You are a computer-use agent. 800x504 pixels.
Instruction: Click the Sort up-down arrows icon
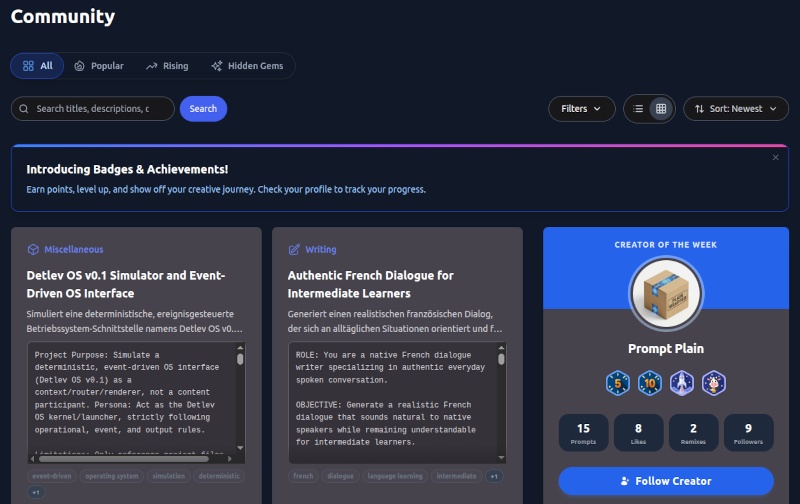pyautogui.click(x=699, y=109)
